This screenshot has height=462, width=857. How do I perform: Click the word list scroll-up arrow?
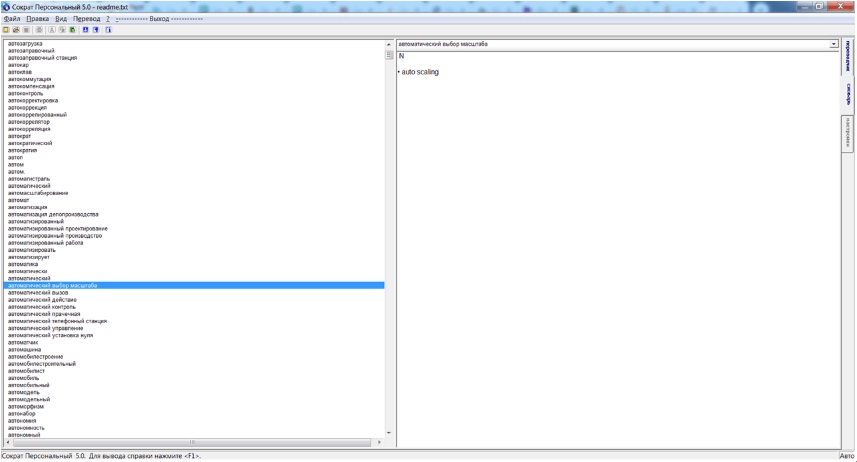pyautogui.click(x=389, y=46)
